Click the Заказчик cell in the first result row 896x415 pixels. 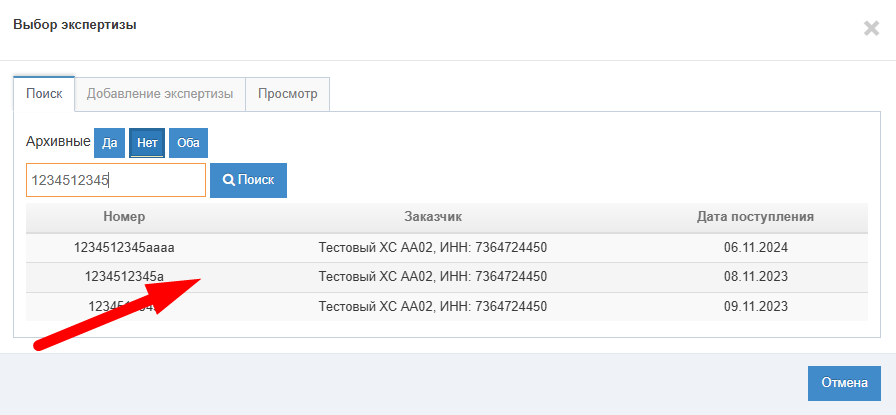coord(433,247)
